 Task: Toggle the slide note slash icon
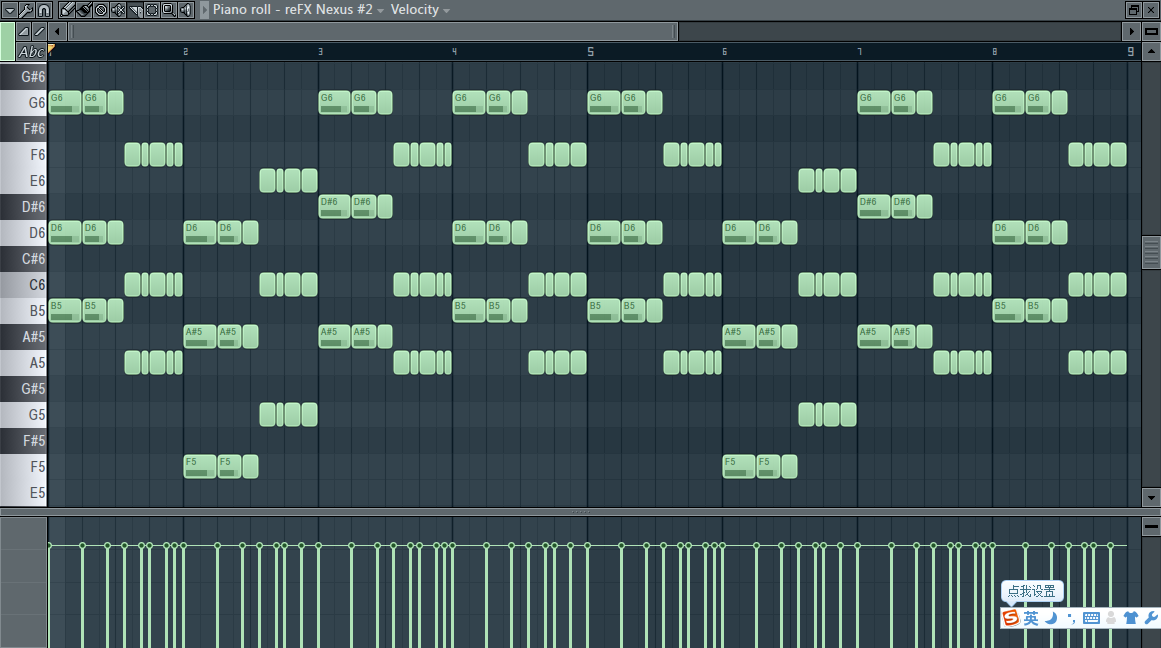coord(39,31)
